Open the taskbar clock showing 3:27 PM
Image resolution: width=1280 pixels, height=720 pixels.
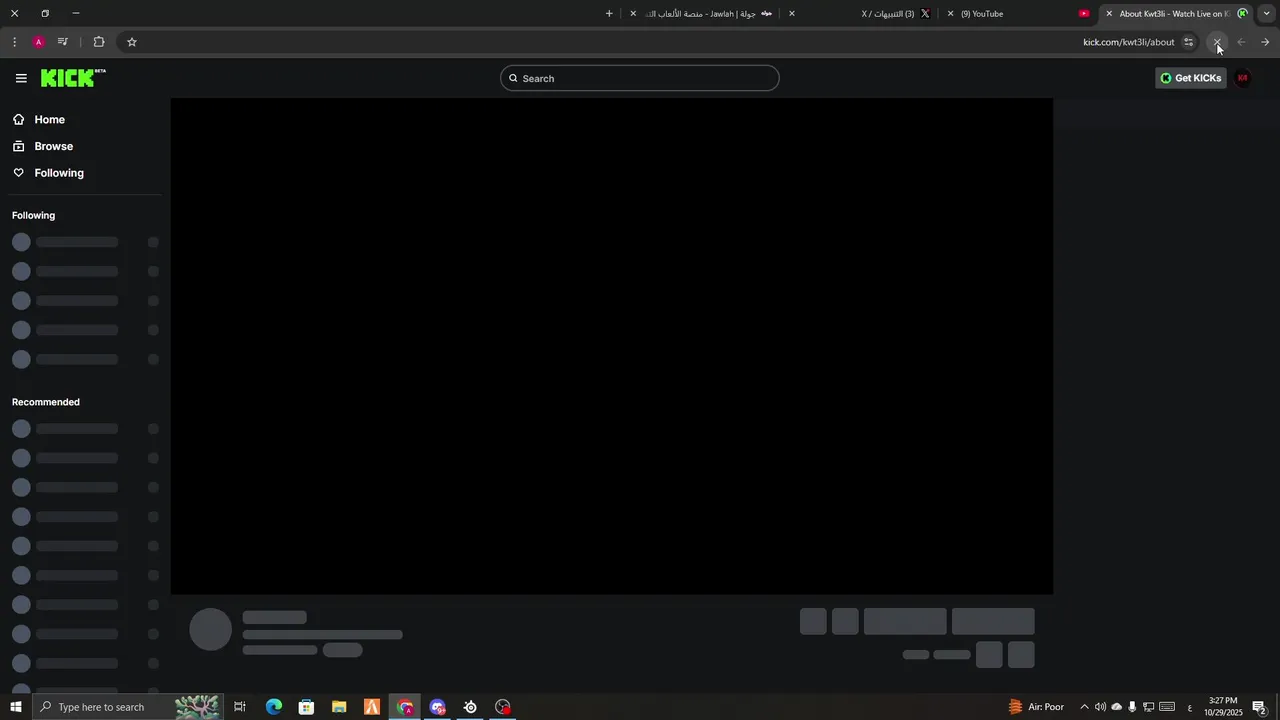pos(1223,707)
